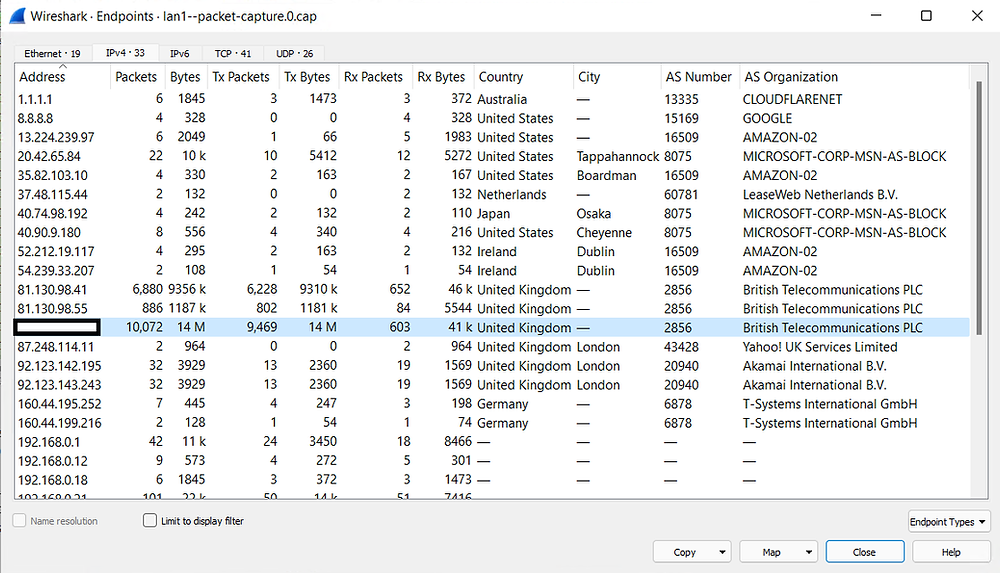The image size is (1000, 573).
Task: Open Help for the Endpoints dialog
Action: tap(951, 552)
